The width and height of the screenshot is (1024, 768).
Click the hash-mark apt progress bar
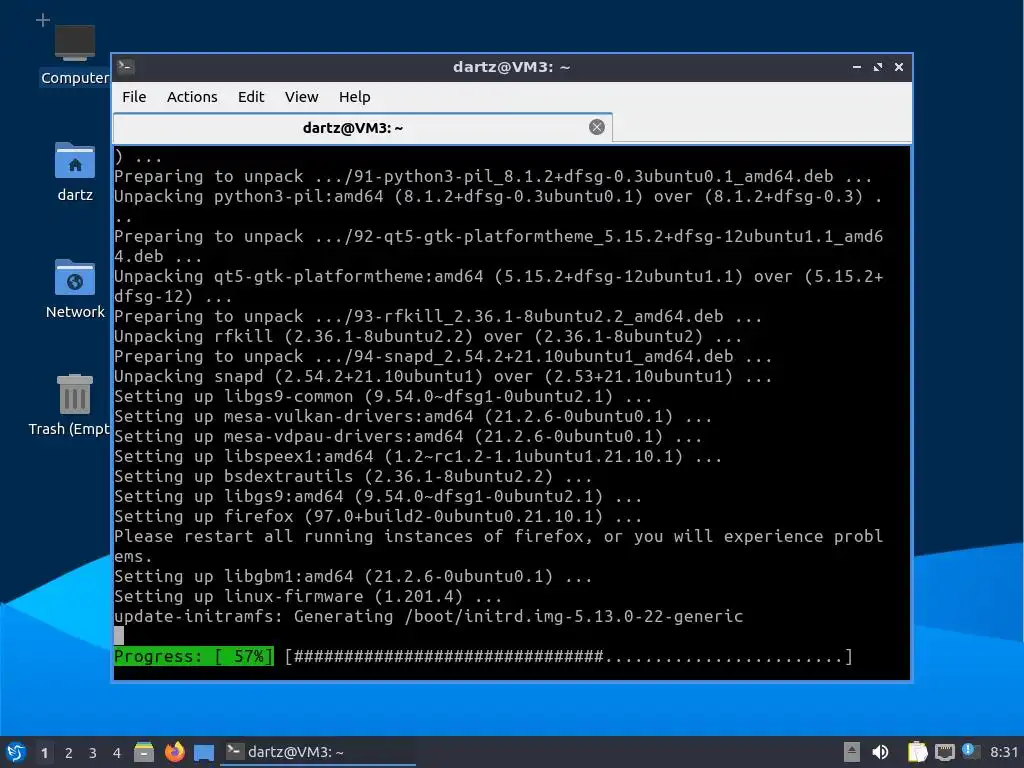click(x=568, y=656)
